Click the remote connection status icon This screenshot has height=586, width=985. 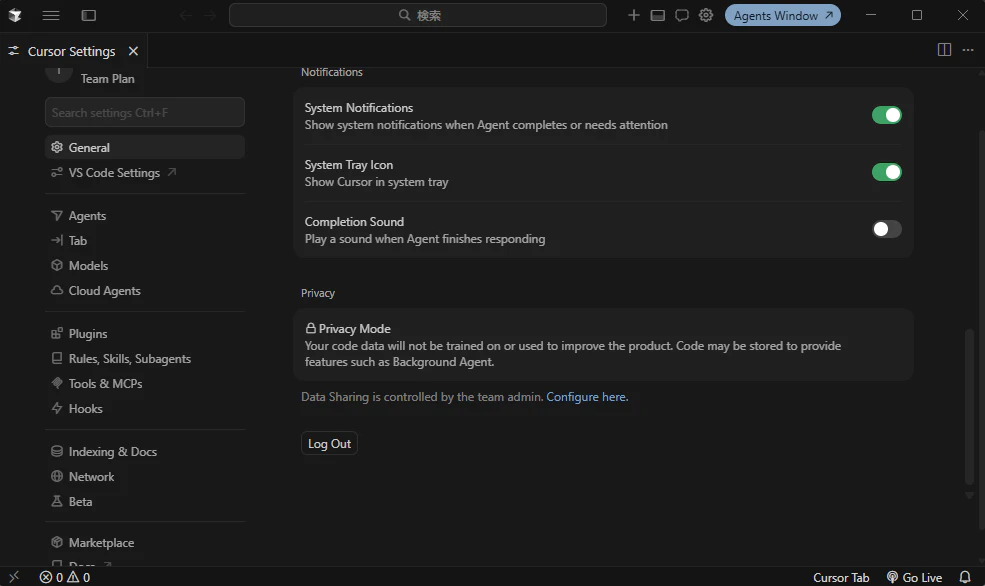point(14,577)
